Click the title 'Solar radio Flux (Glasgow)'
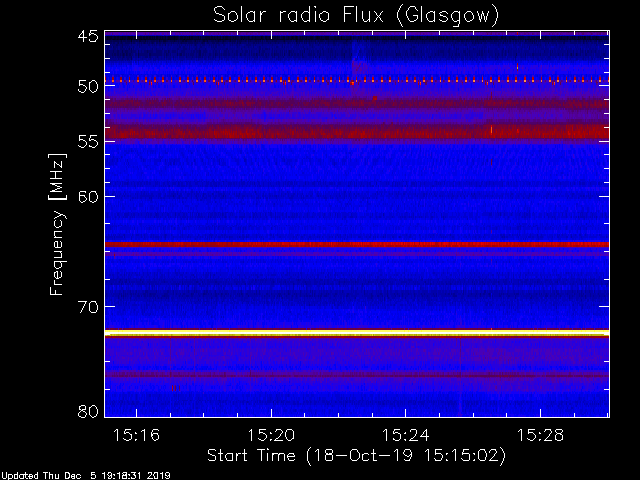Screen dimensions: 640x480 (356, 15)
